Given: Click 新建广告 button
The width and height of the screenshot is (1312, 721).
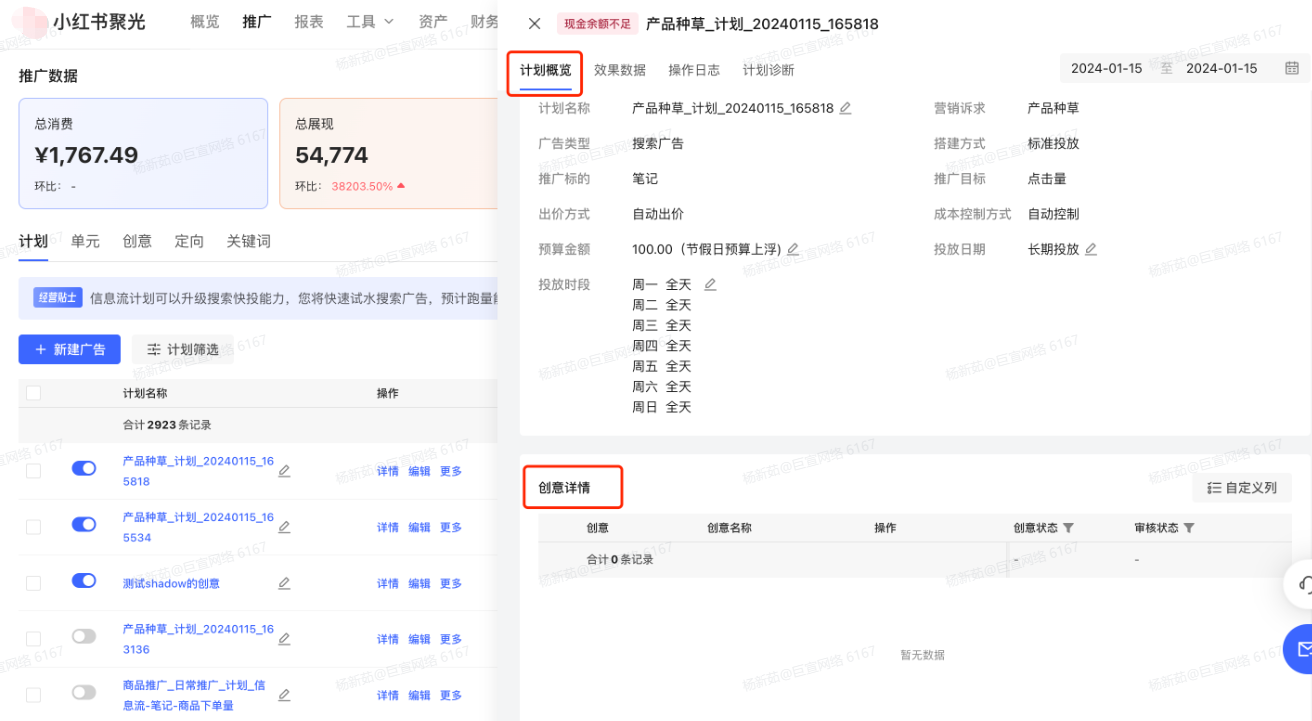Looking at the screenshot, I should pyautogui.click(x=70, y=349).
